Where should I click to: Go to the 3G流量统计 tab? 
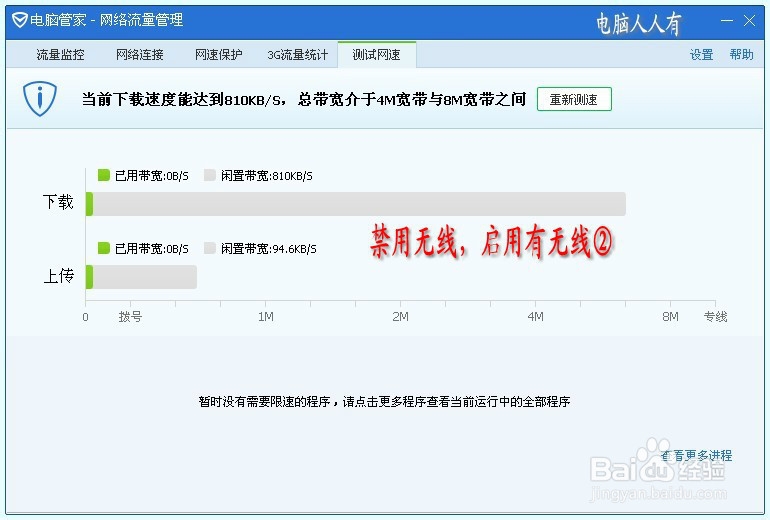click(x=298, y=55)
